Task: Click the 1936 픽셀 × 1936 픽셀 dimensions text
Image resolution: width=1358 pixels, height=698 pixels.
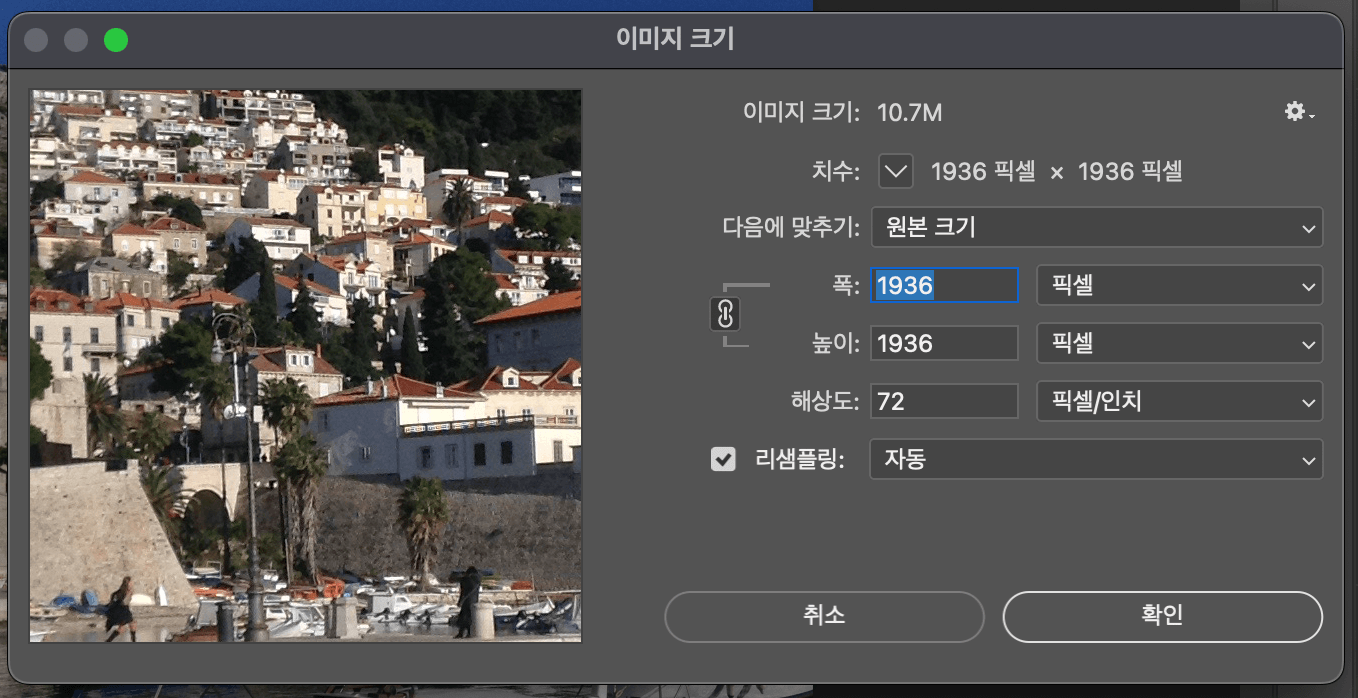Action: pos(1057,172)
